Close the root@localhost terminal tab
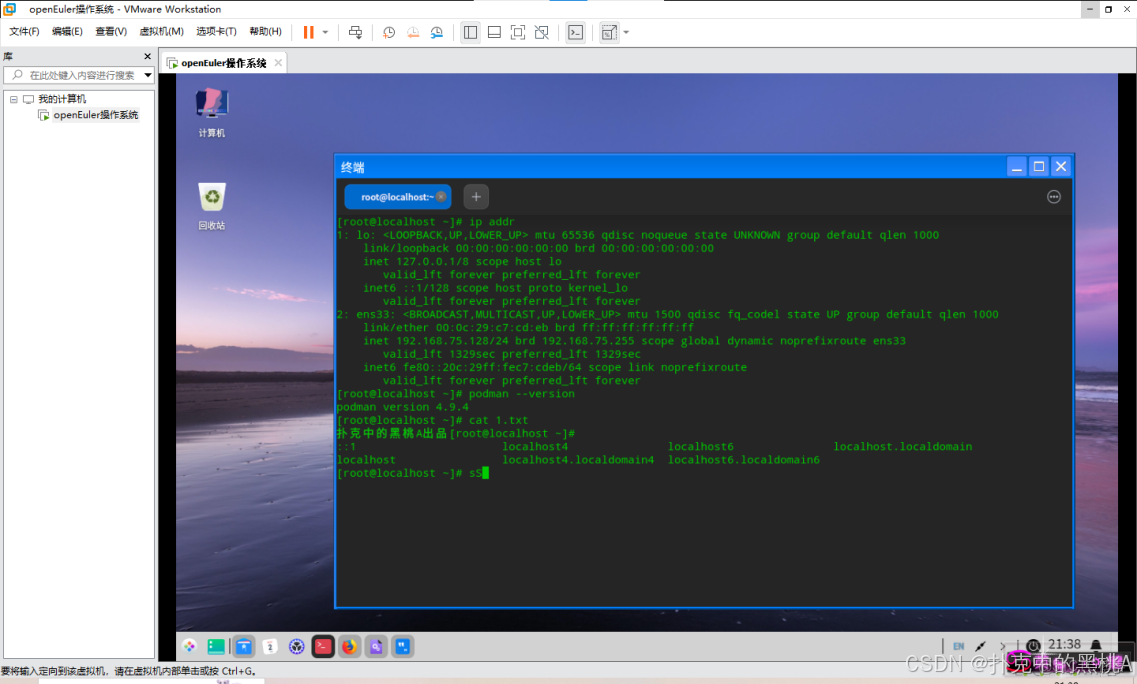This screenshot has height=684, width=1137. point(441,197)
